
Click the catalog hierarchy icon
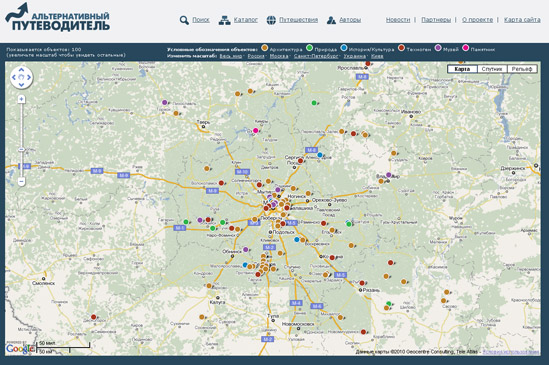click(x=224, y=20)
